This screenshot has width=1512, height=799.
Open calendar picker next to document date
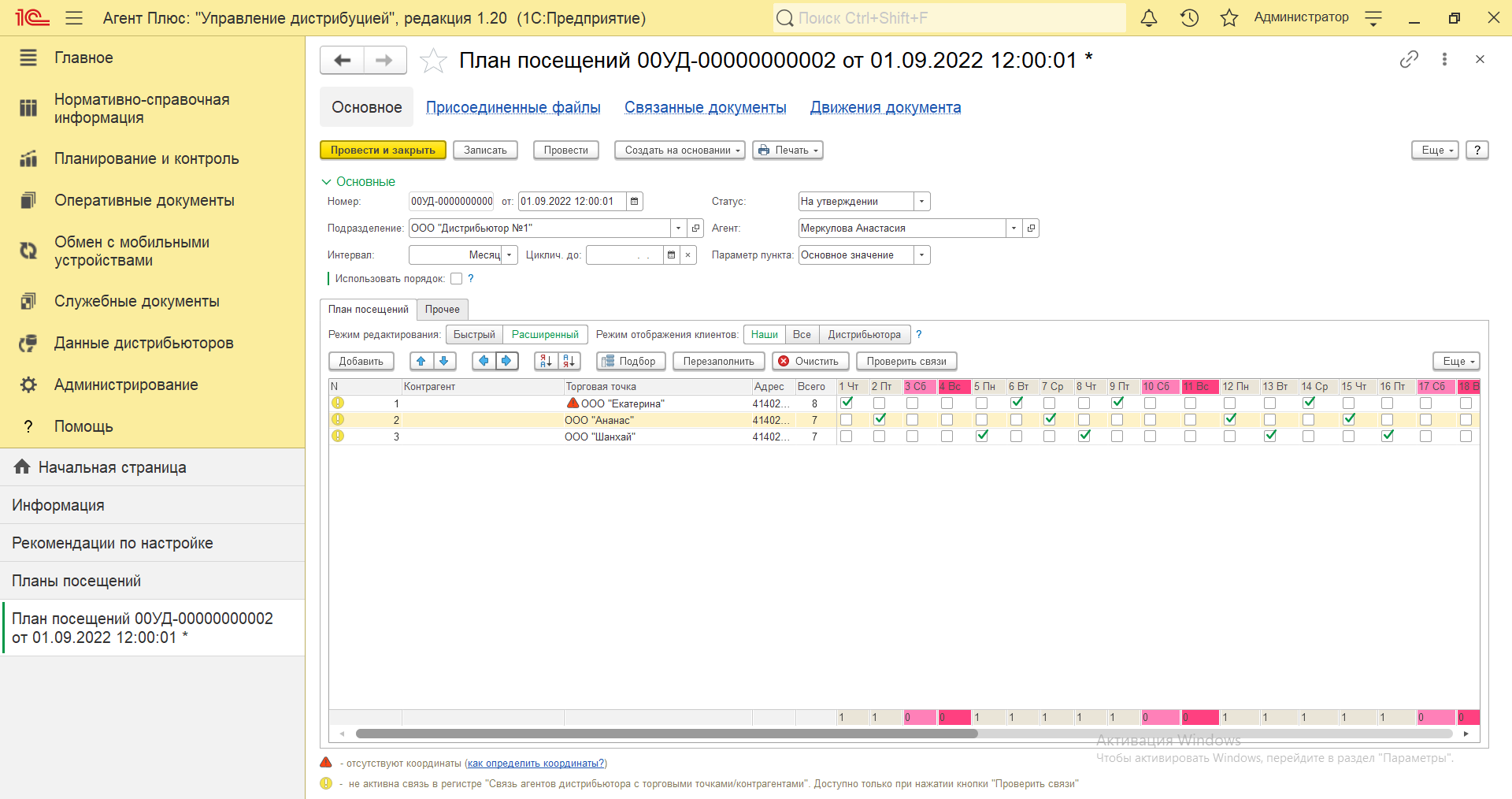click(634, 202)
